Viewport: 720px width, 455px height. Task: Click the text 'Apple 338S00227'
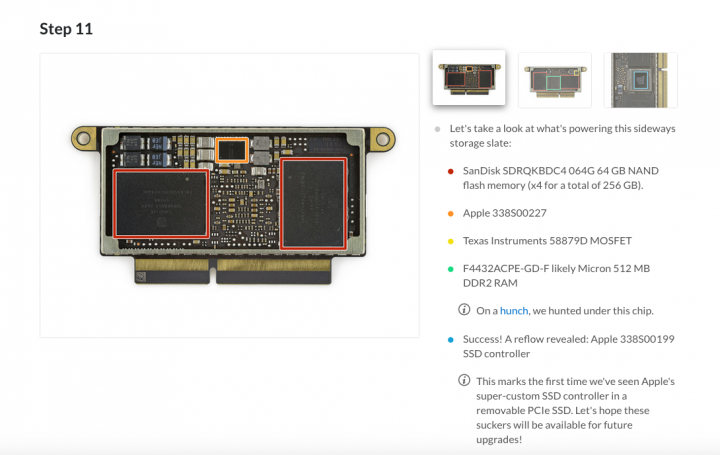point(505,213)
